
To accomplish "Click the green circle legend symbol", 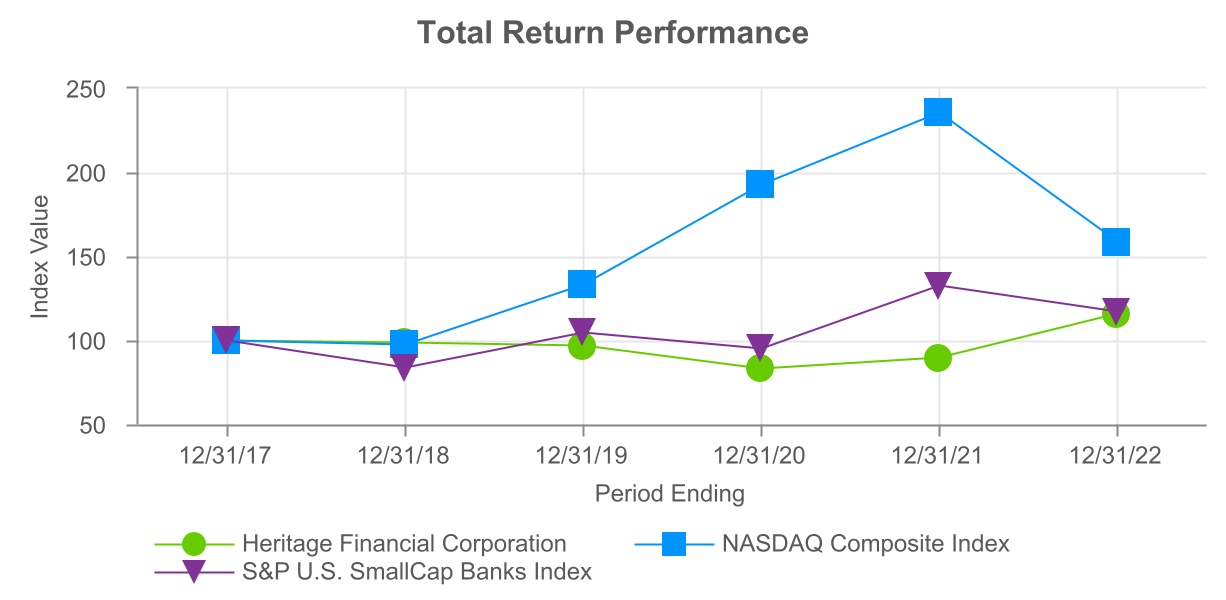I will coord(195,544).
